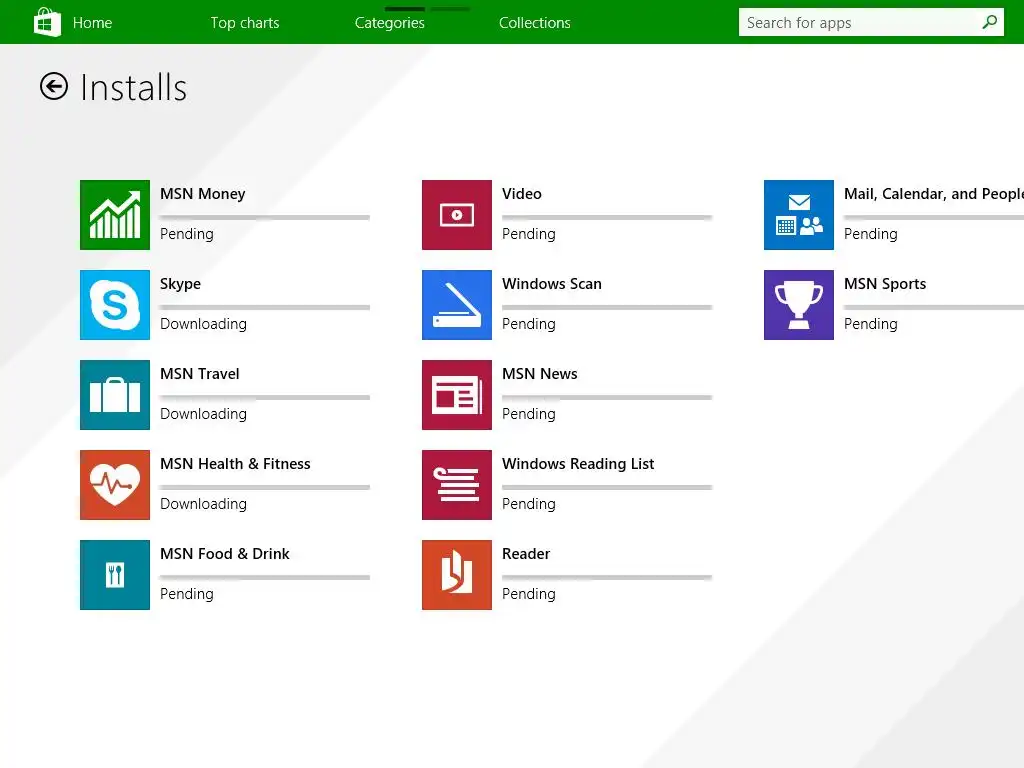The width and height of the screenshot is (1024, 768).
Task: Go to the Home tab
Action: pos(92,23)
